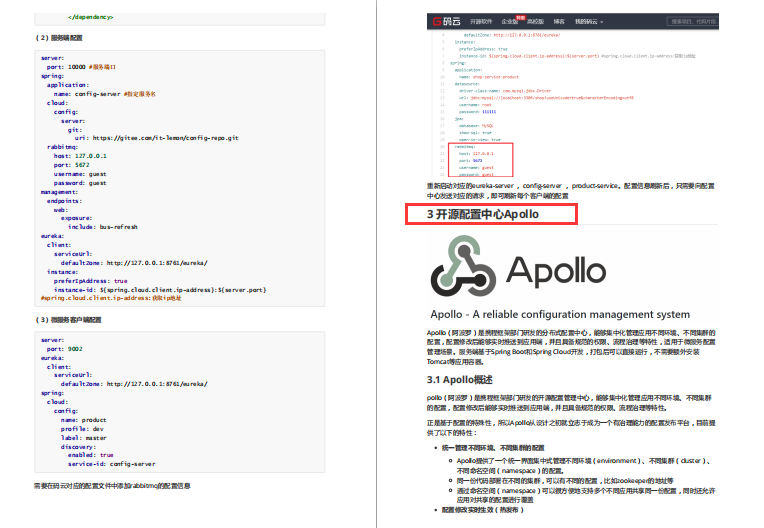Screen dimensions: 764x528
Task: Click the line 'label: master'
Action: 83,438
